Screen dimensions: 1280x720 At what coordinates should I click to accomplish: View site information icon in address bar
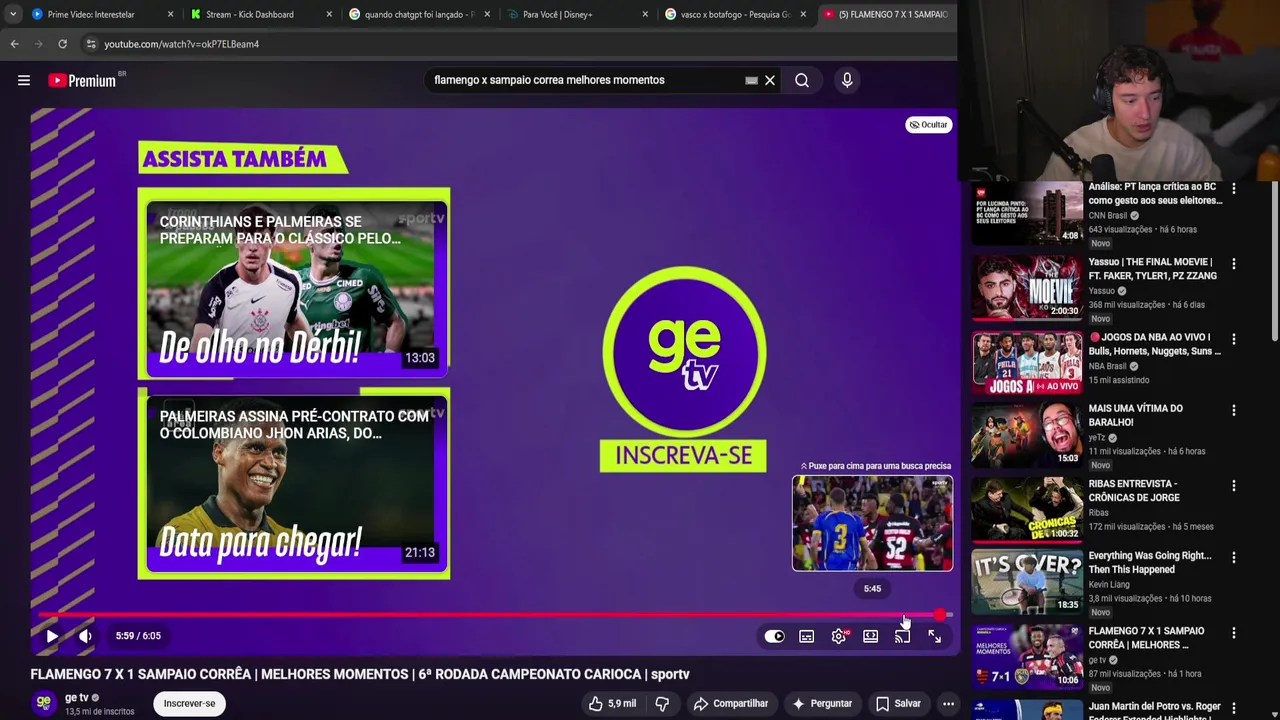(x=91, y=44)
